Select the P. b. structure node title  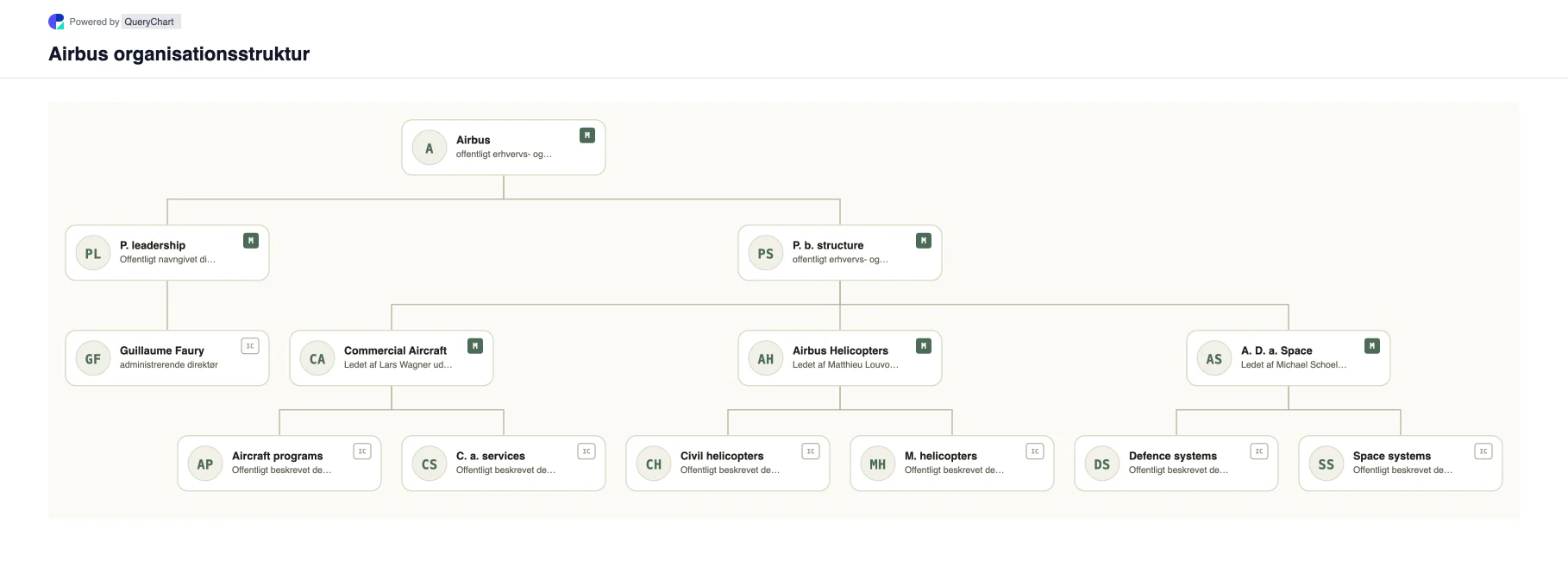(828, 245)
